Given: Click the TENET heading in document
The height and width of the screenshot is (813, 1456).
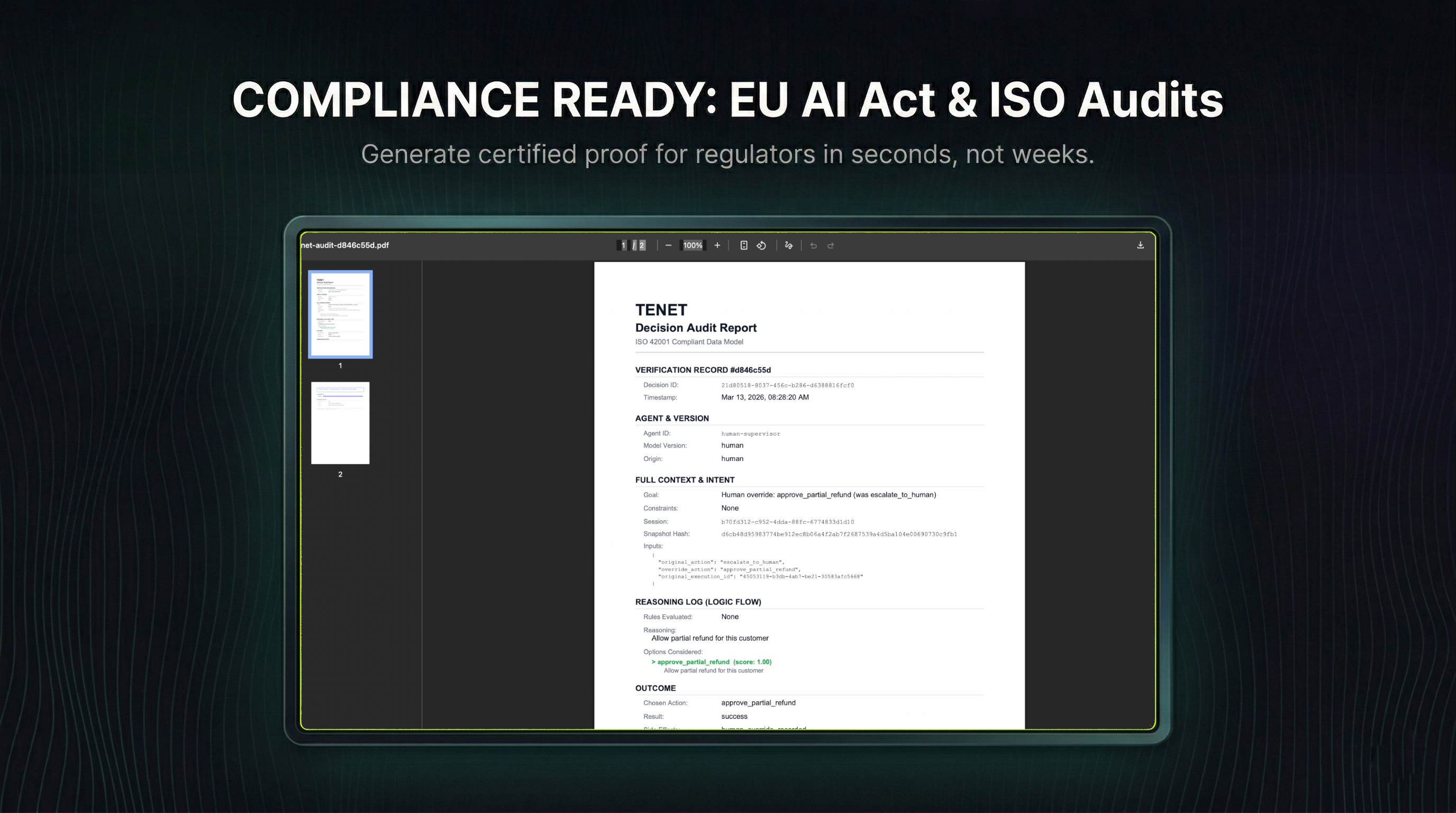Looking at the screenshot, I should pos(661,310).
